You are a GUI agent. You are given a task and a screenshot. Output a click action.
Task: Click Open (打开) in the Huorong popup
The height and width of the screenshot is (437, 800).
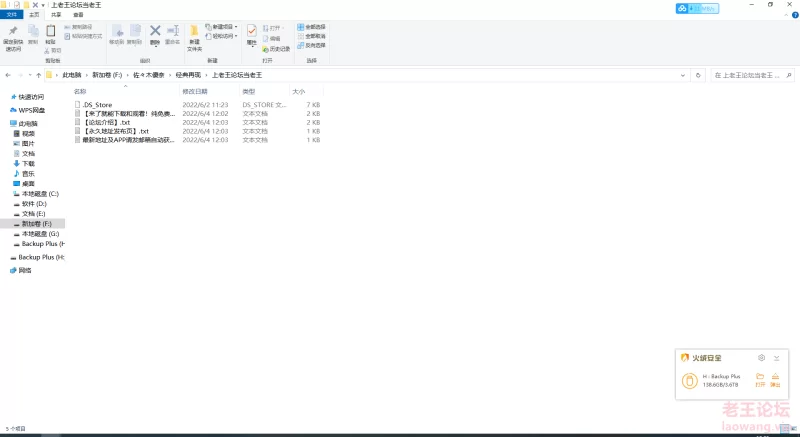tap(760, 380)
